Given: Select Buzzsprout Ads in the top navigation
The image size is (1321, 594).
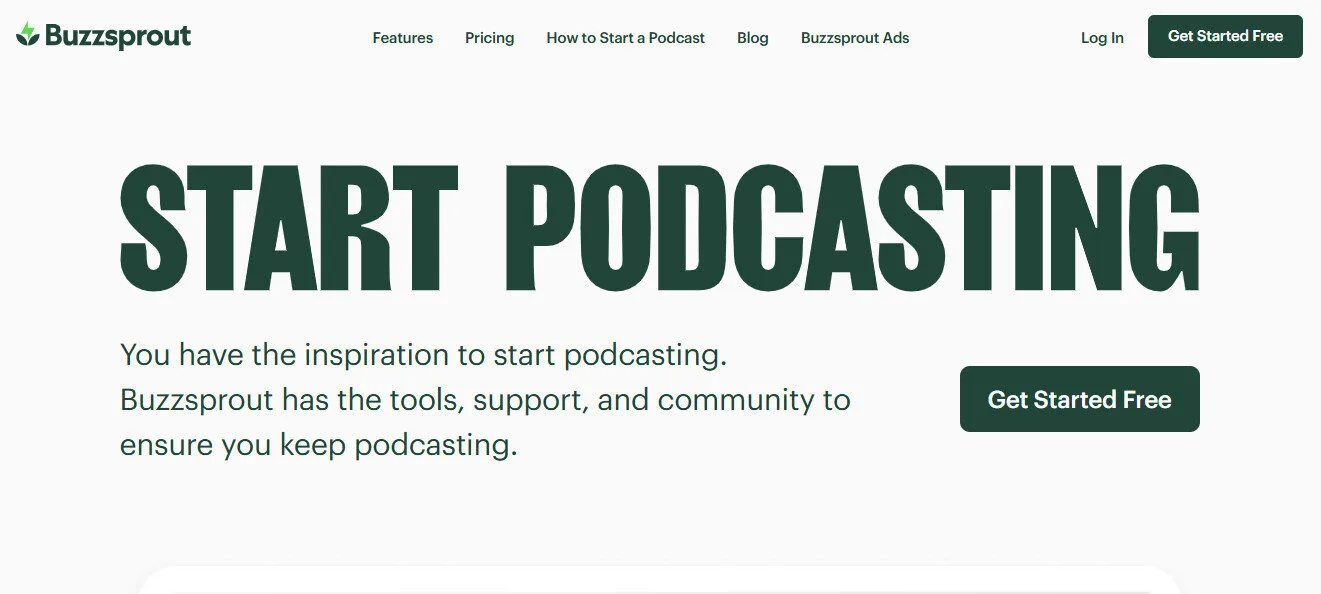Looking at the screenshot, I should pyautogui.click(x=854, y=38).
